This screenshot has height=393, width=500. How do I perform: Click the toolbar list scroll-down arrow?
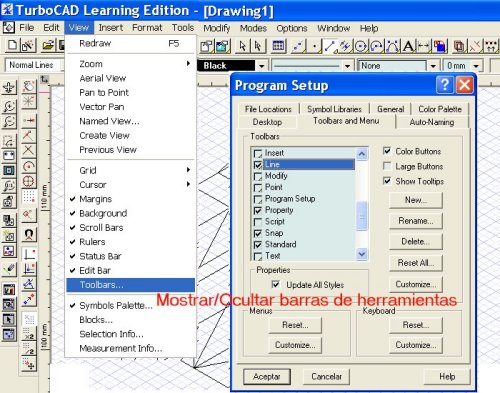tap(362, 254)
